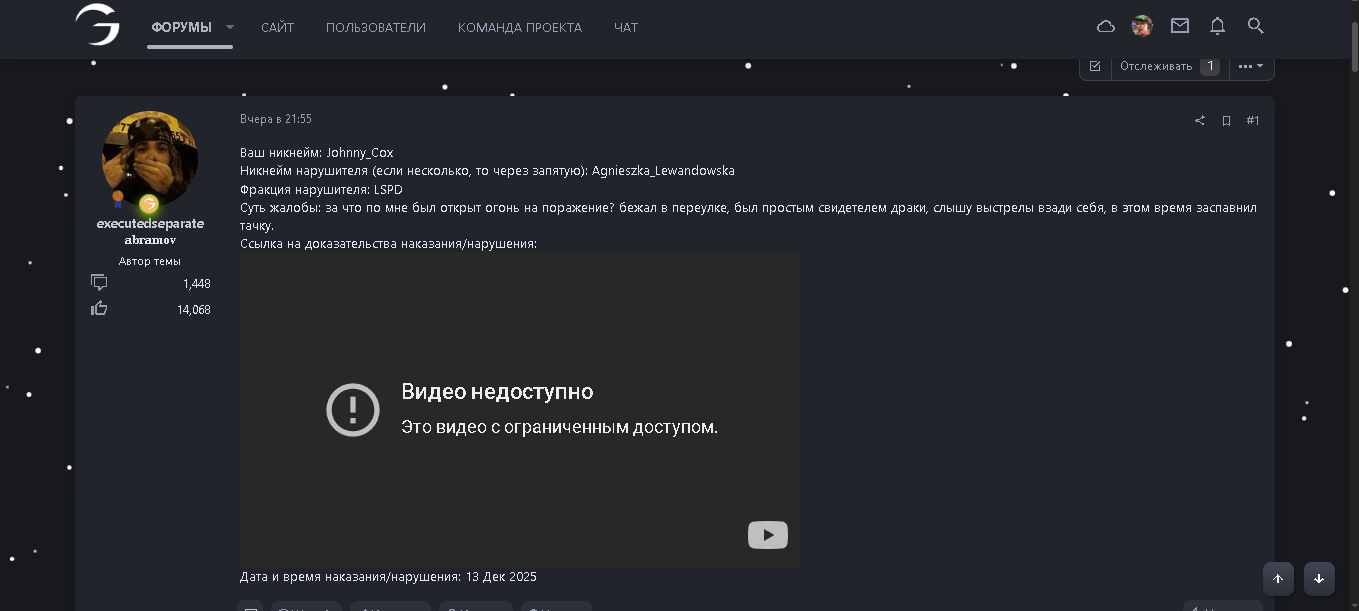The image size is (1359, 611).
Task: Open the user account avatar menu
Action: coord(1142,27)
